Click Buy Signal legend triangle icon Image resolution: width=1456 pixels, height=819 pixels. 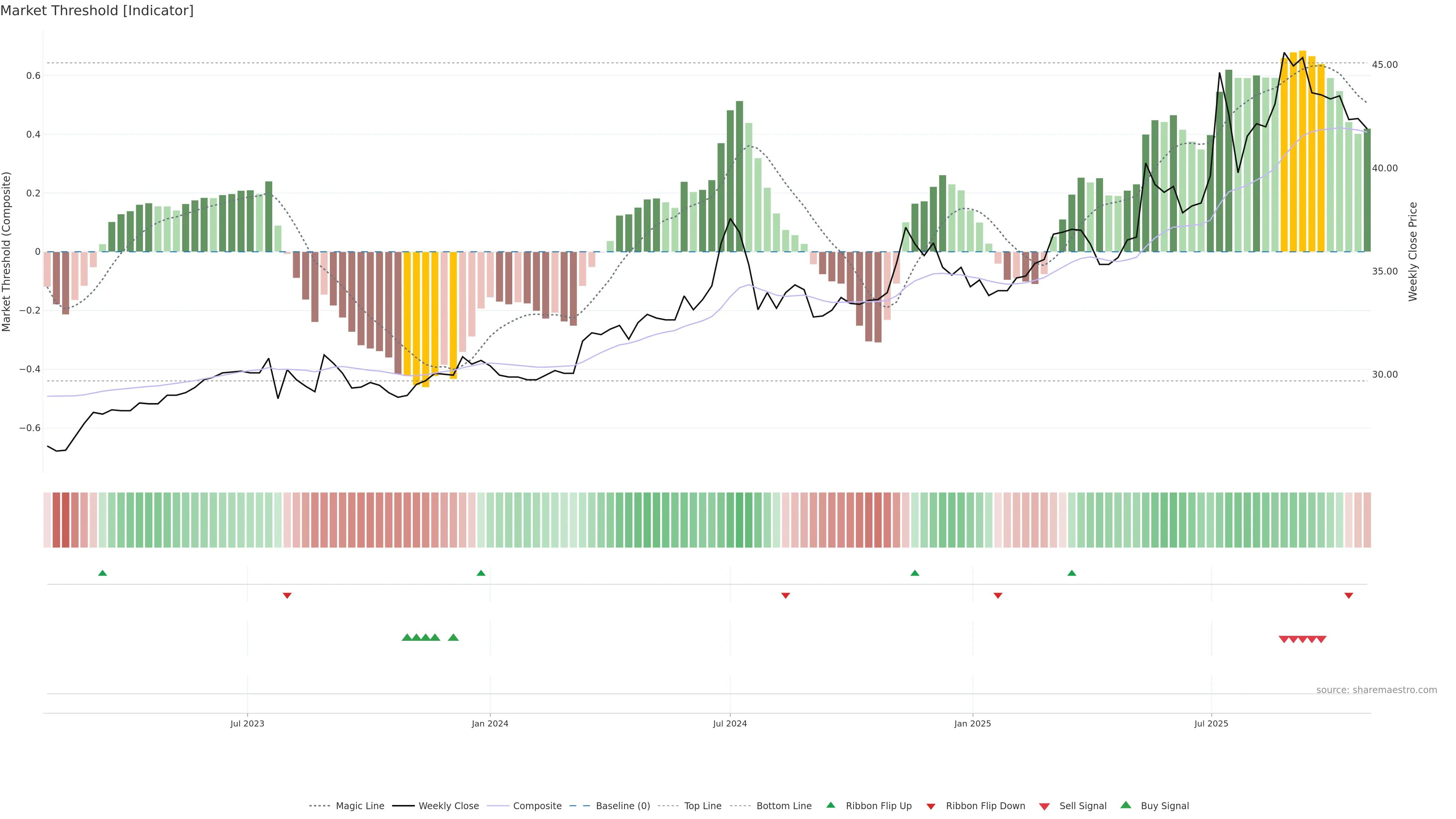pos(1126,805)
